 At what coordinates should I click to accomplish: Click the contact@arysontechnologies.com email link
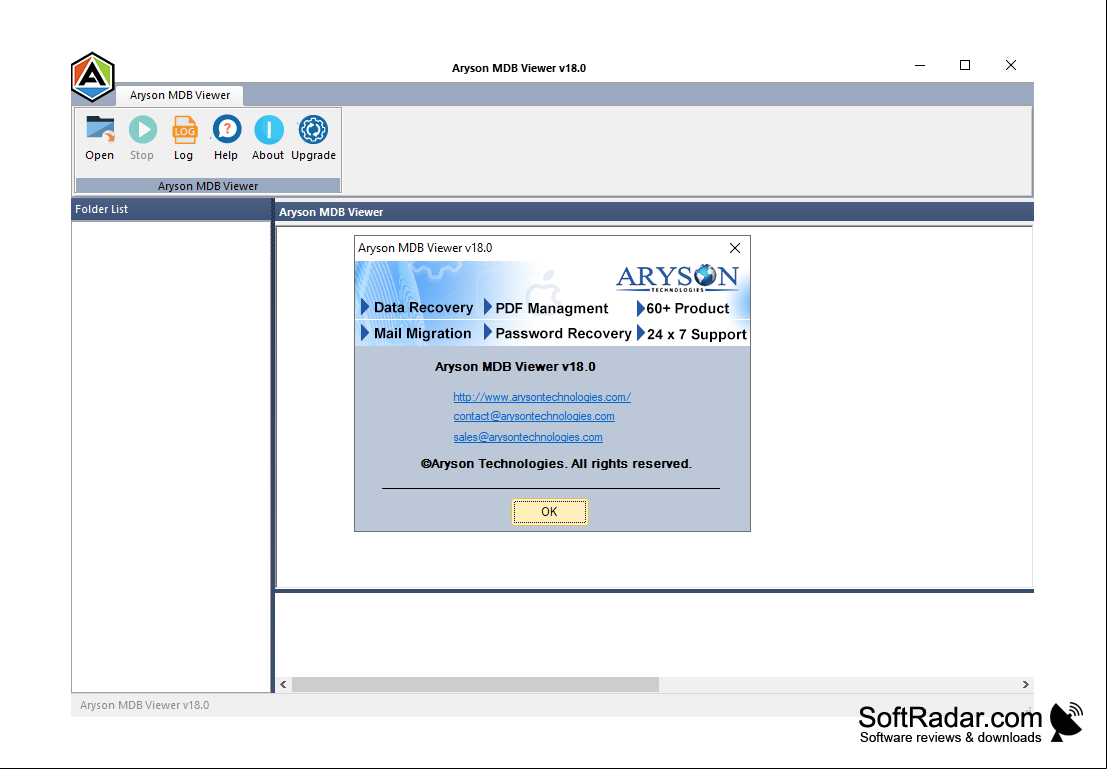point(534,416)
